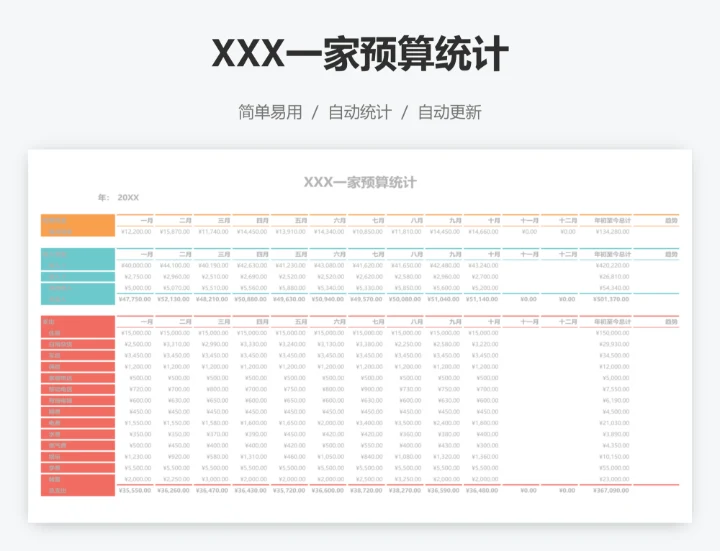Select the cell ¥2,750.00

tap(138, 276)
